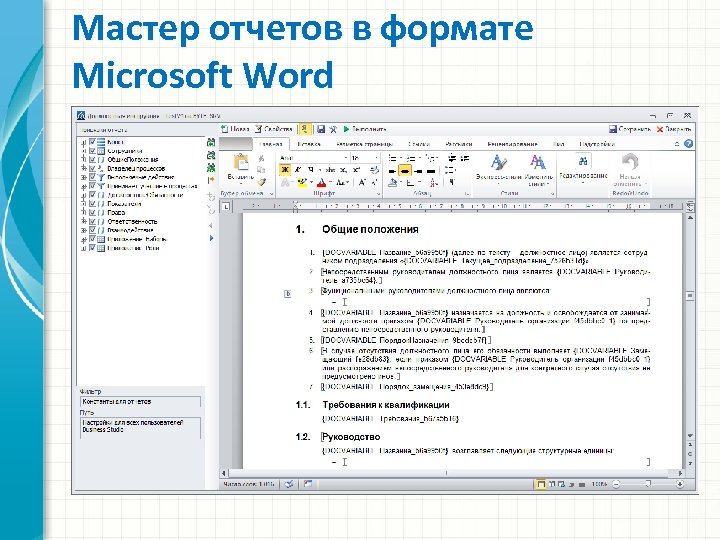720x540 pixels.
Task: Click the highlighted Center alignment icon
Action: coord(405,171)
